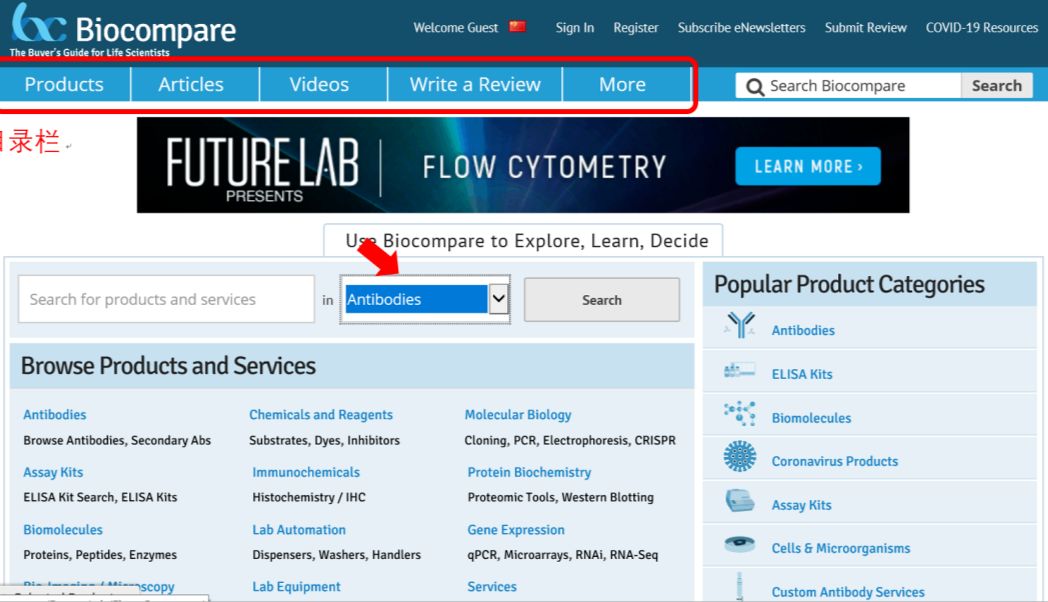Screen dimensions: 1048x602
Task: Open the COVID-19 Resources link
Action: point(981,28)
